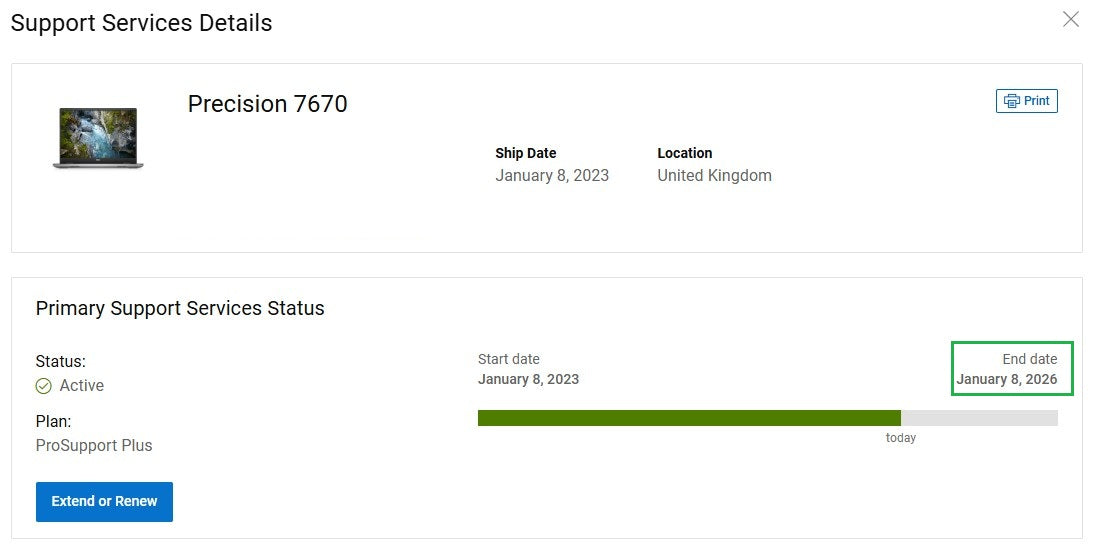The image size is (1095, 548).
Task: Click the End date label
Action: click(x=1029, y=359)
